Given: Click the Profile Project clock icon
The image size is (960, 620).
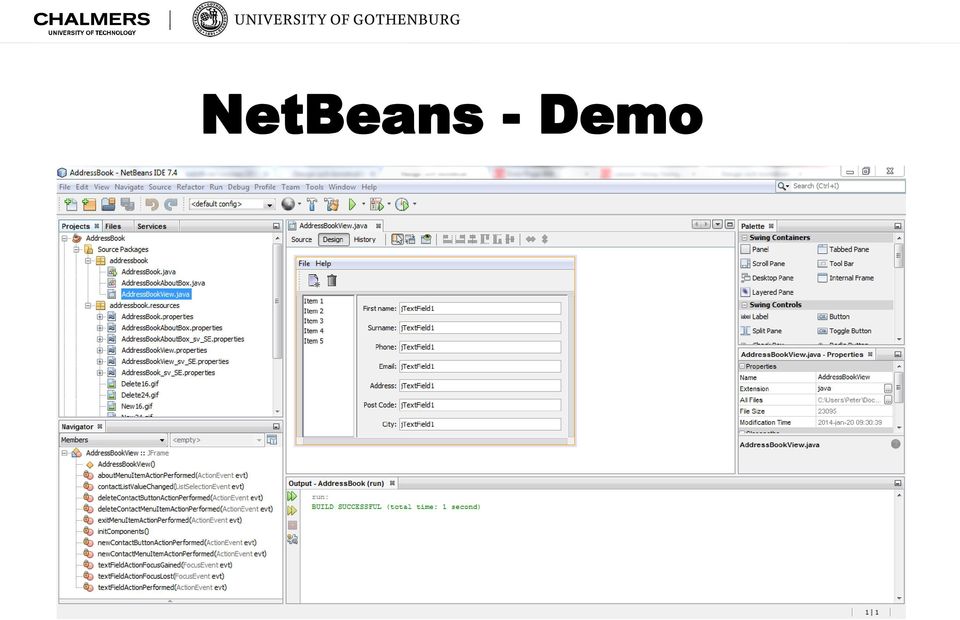Looking at the screenshot, I should [402, 204].
